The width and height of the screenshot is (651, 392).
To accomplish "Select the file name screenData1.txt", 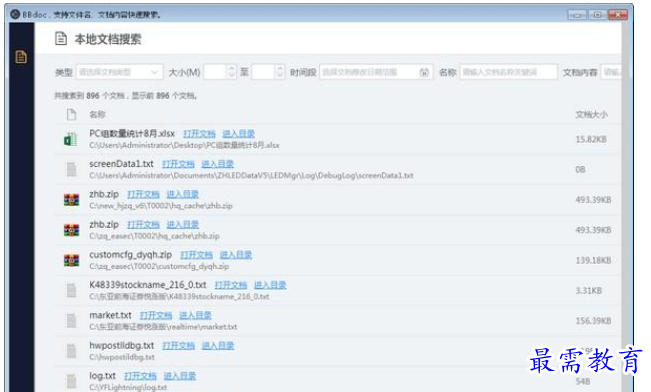I will click(x=121, y=164).
